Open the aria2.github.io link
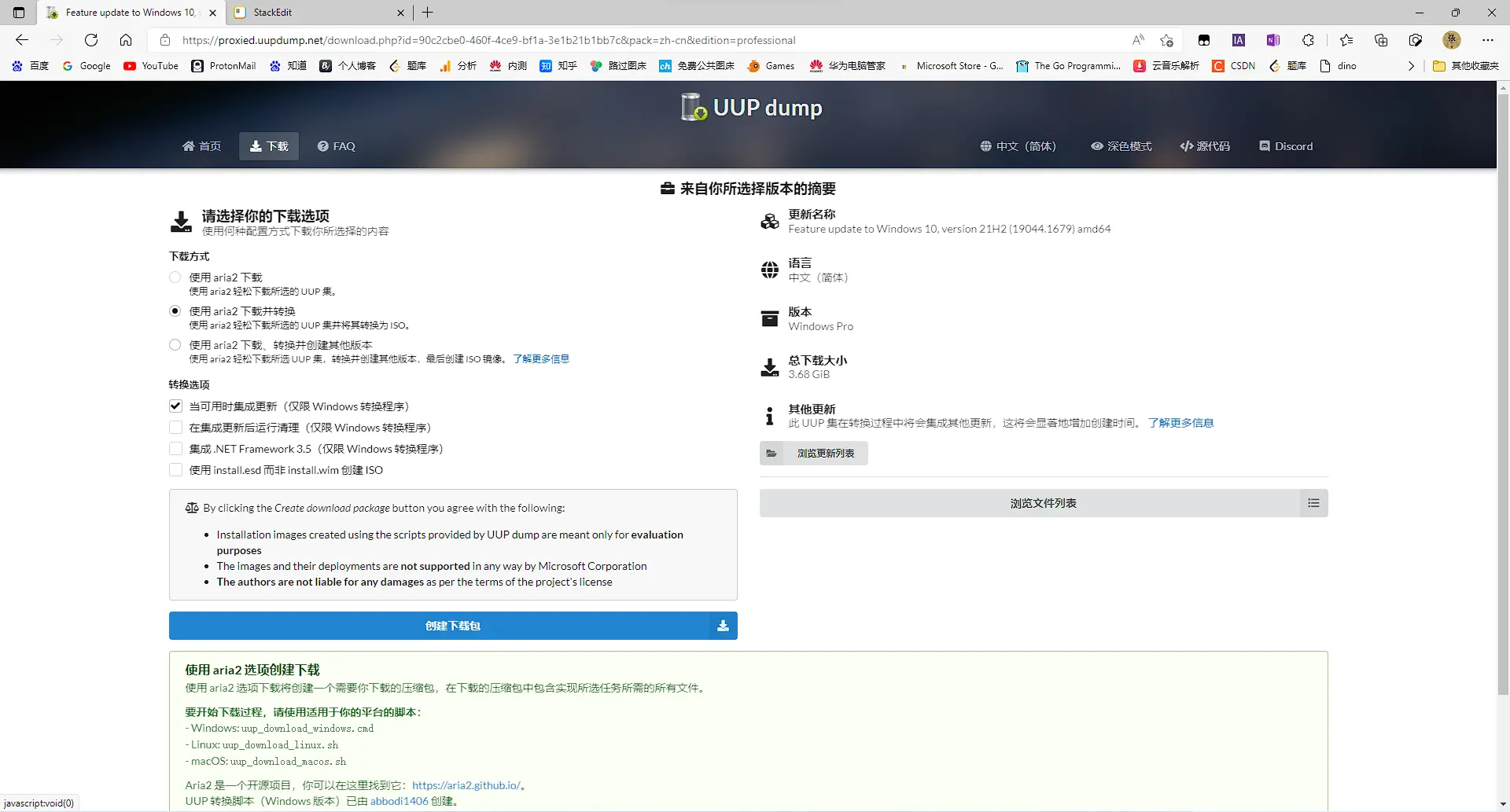 tap(466, 785)
